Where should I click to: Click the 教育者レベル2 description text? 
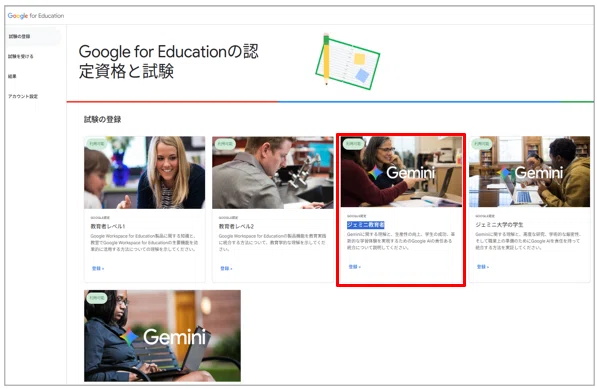(x=272, y=242)
